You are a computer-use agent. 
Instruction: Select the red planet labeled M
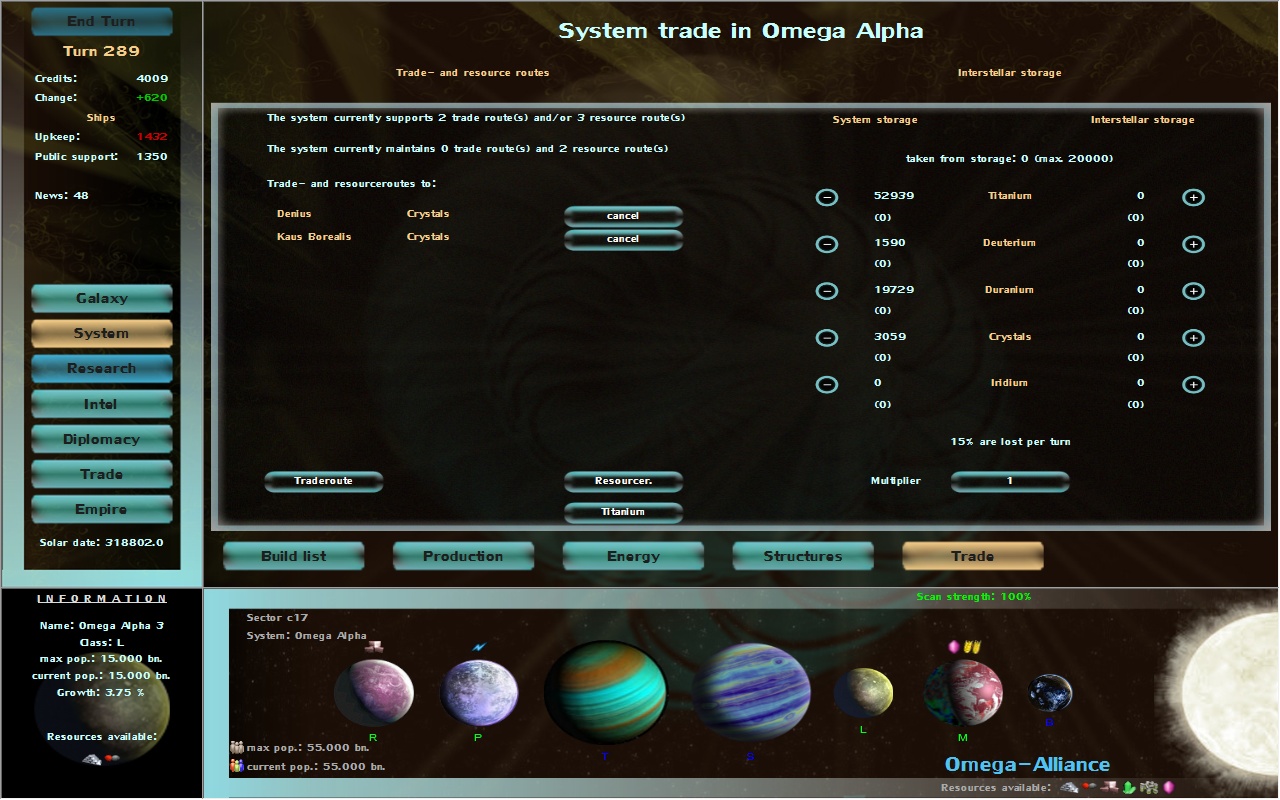[x=962, y=693]
